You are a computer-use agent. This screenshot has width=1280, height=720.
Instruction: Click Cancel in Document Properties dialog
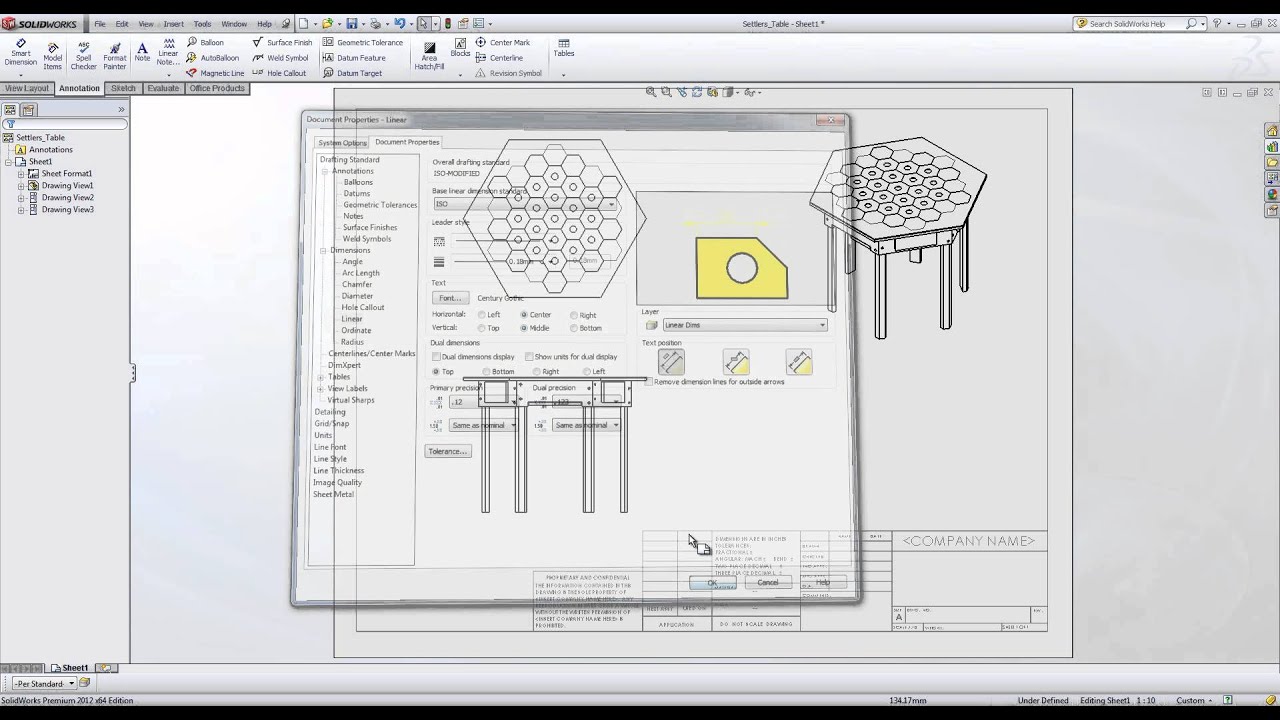(x=767, y=582)
